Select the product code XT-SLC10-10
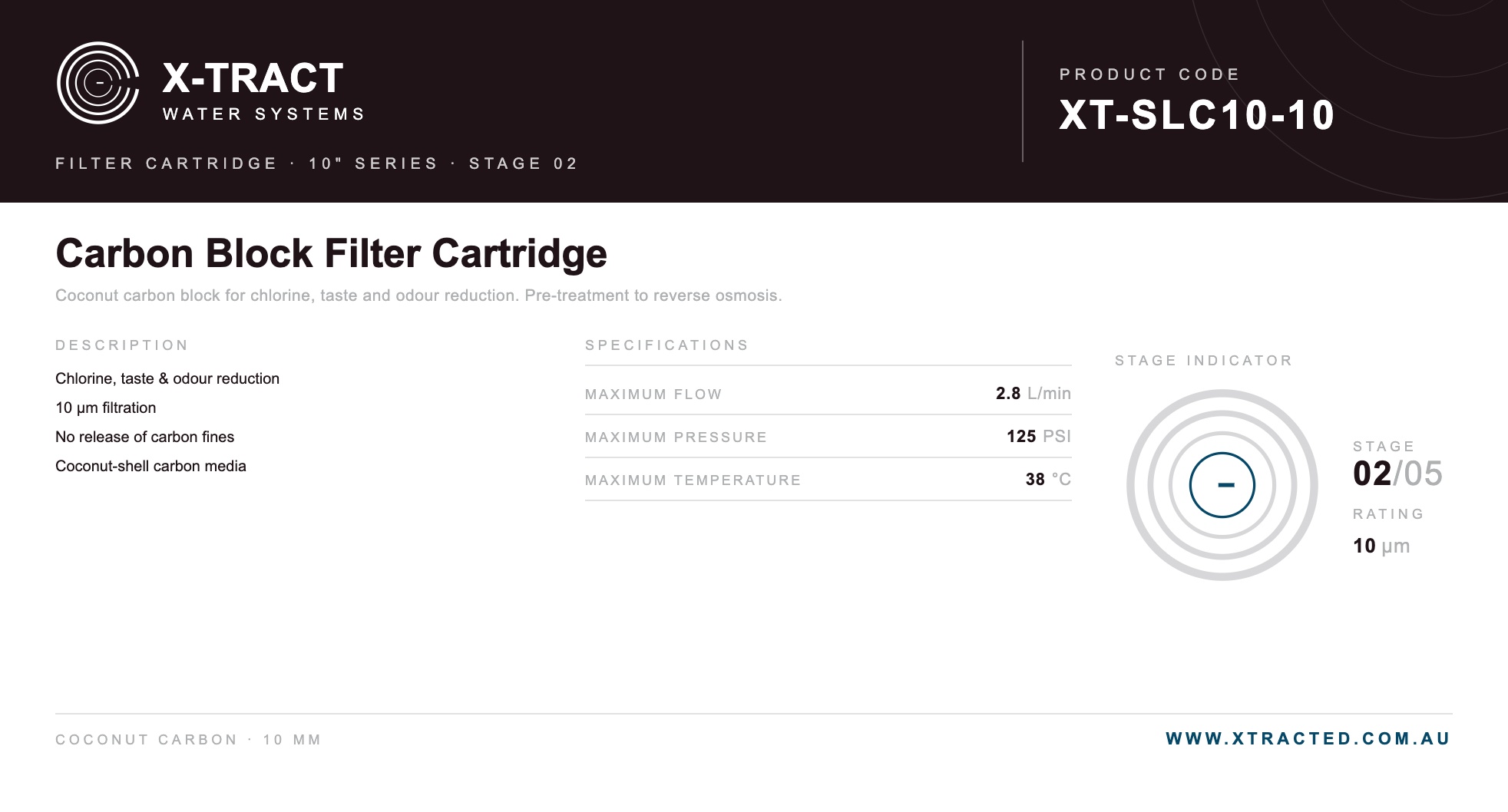The height and width of the screenshot is (812, 1508). (1197, 115)
